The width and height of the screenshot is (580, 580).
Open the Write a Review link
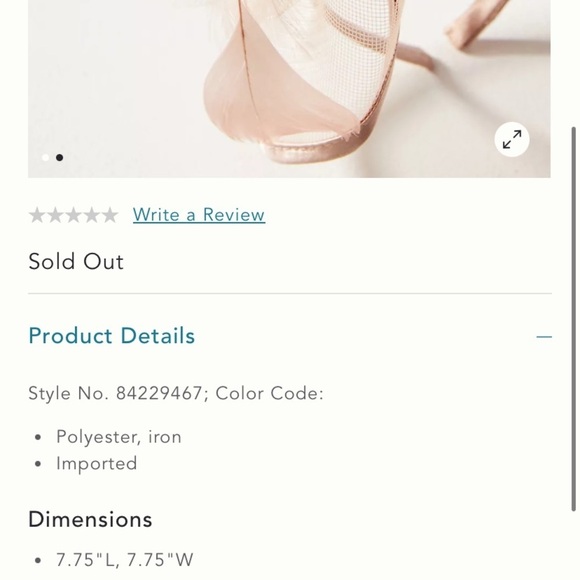(199, 215)
